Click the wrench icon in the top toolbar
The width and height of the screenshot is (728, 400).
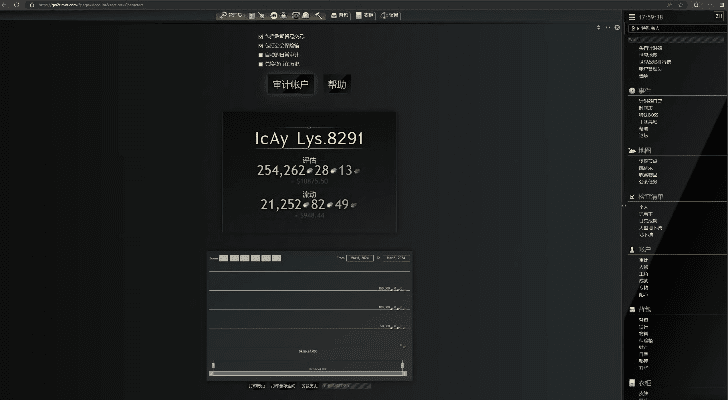click(318, 16)
